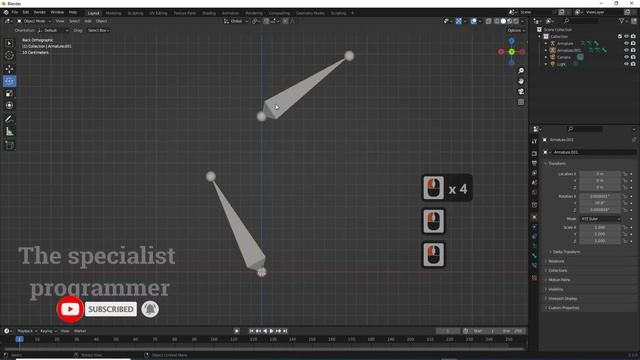Select the Scale tool
This screenshot has width=640, height=360.
[9, 93]
